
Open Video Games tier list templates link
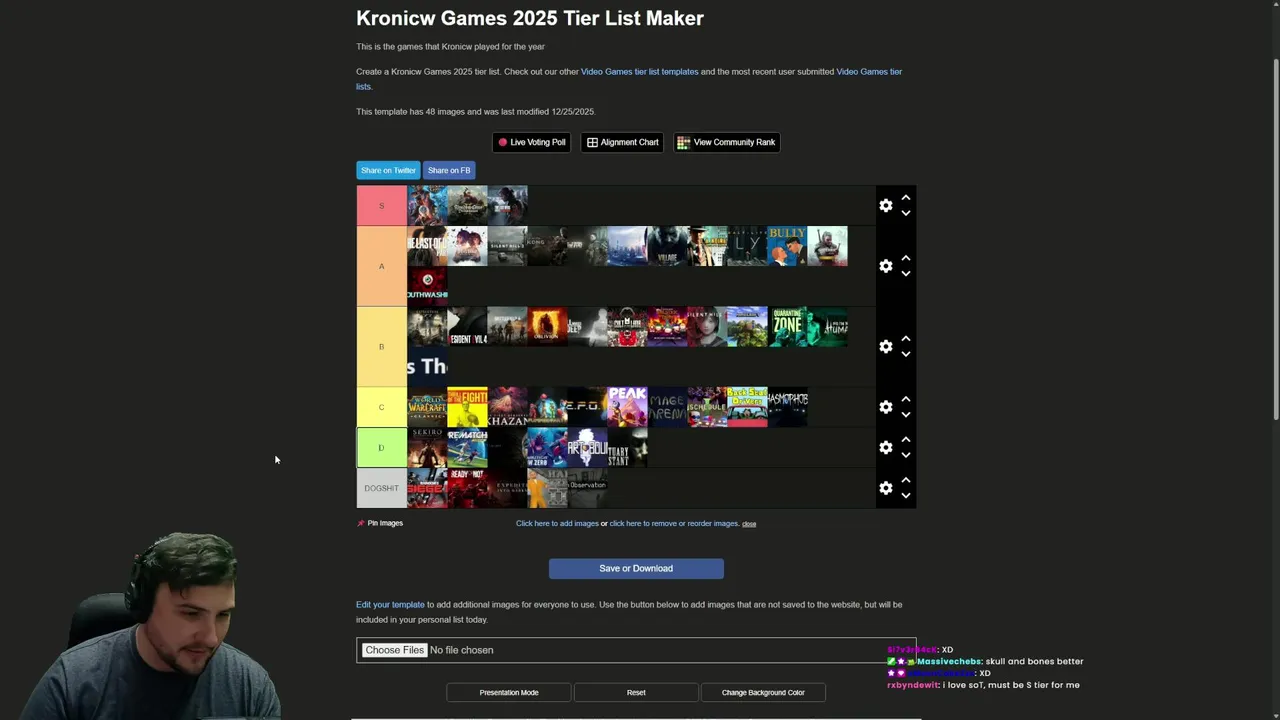point(640,72)
